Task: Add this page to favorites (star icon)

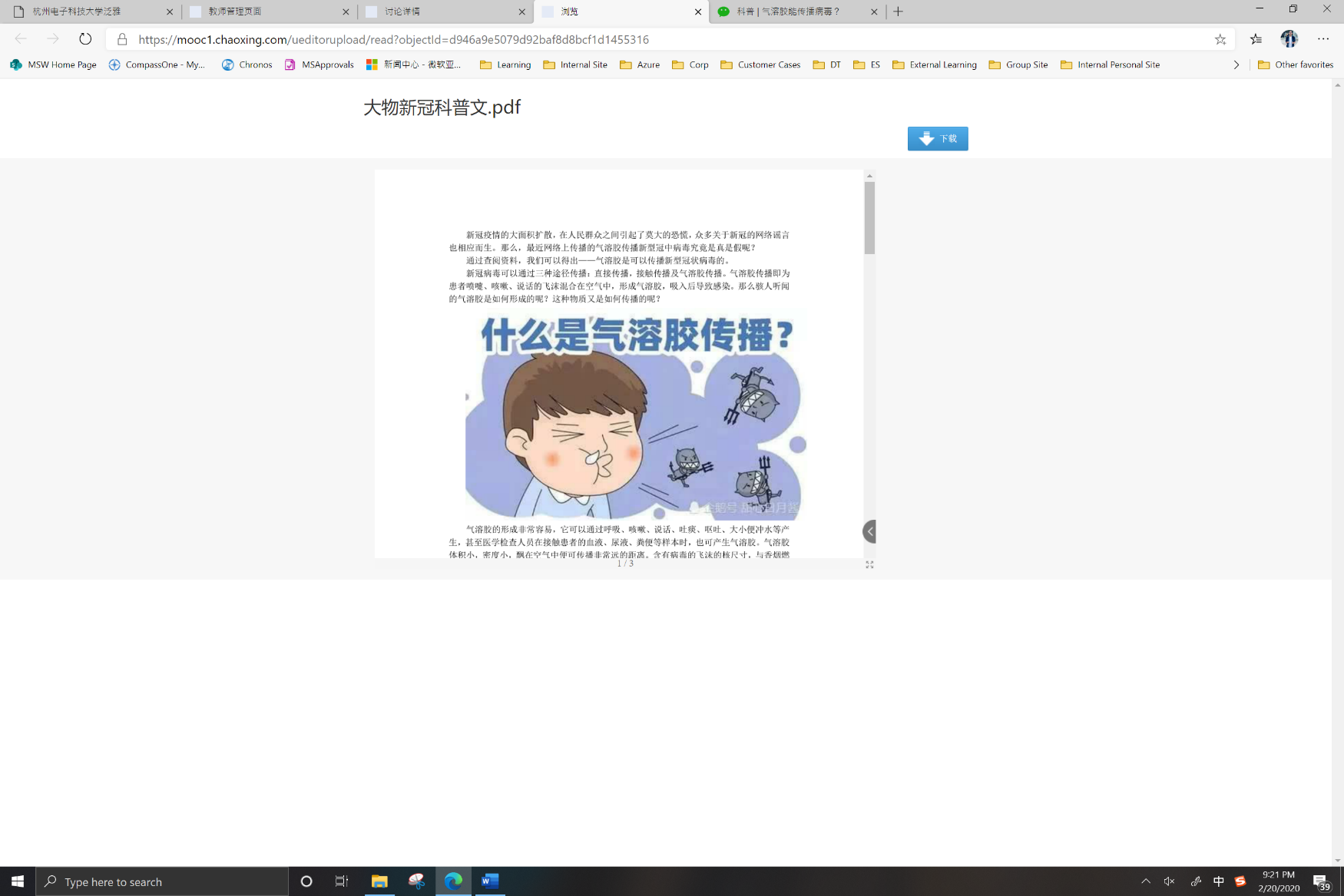Action: [x=1220, y=39]
